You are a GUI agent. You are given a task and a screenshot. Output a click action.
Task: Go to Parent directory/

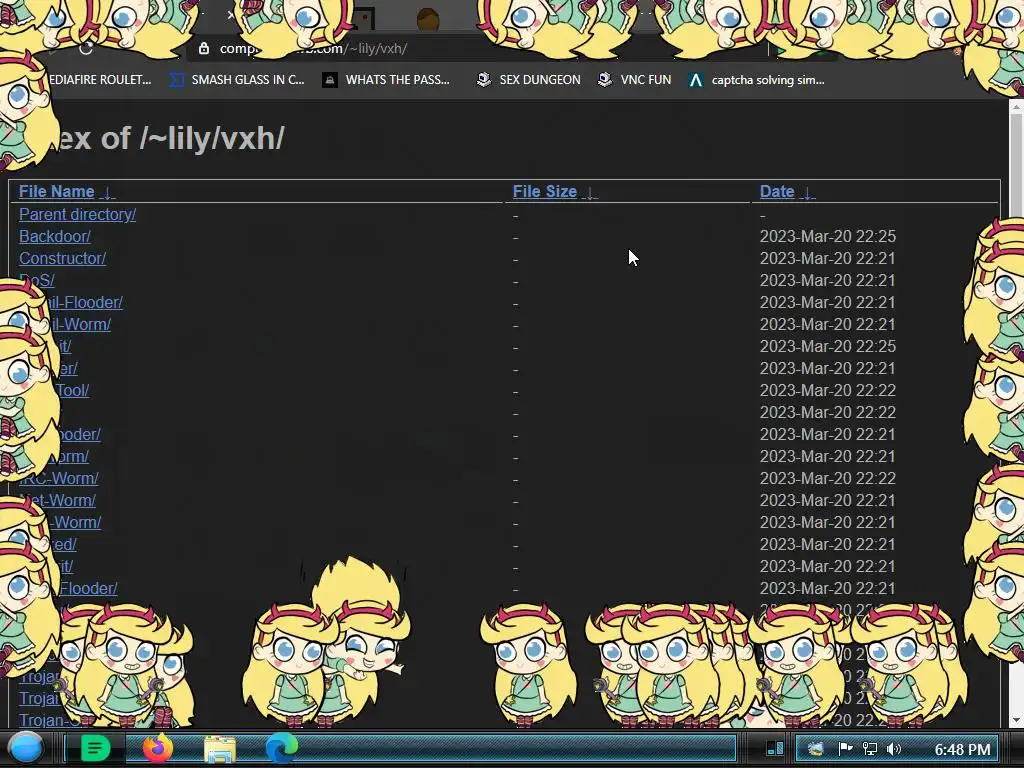[78, 214]
